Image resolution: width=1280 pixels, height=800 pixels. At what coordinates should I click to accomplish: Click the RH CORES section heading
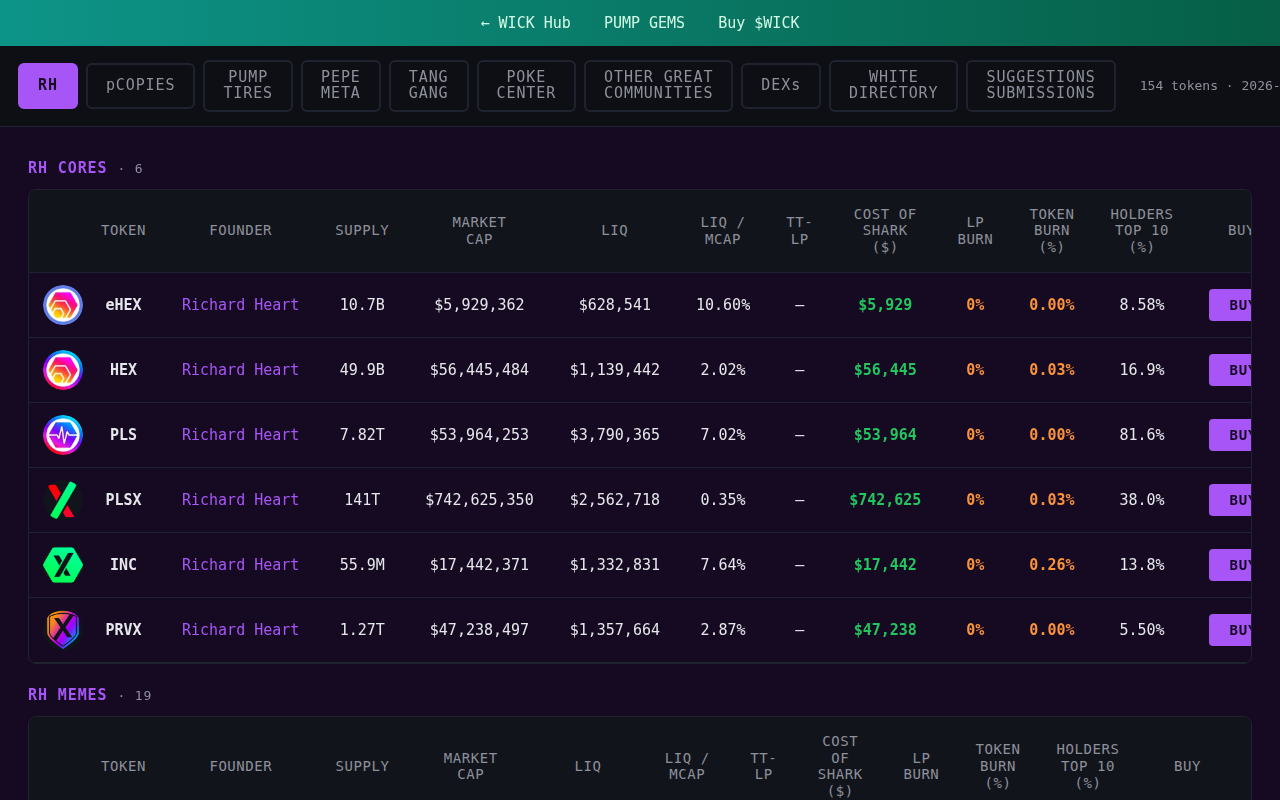[67, 168]
